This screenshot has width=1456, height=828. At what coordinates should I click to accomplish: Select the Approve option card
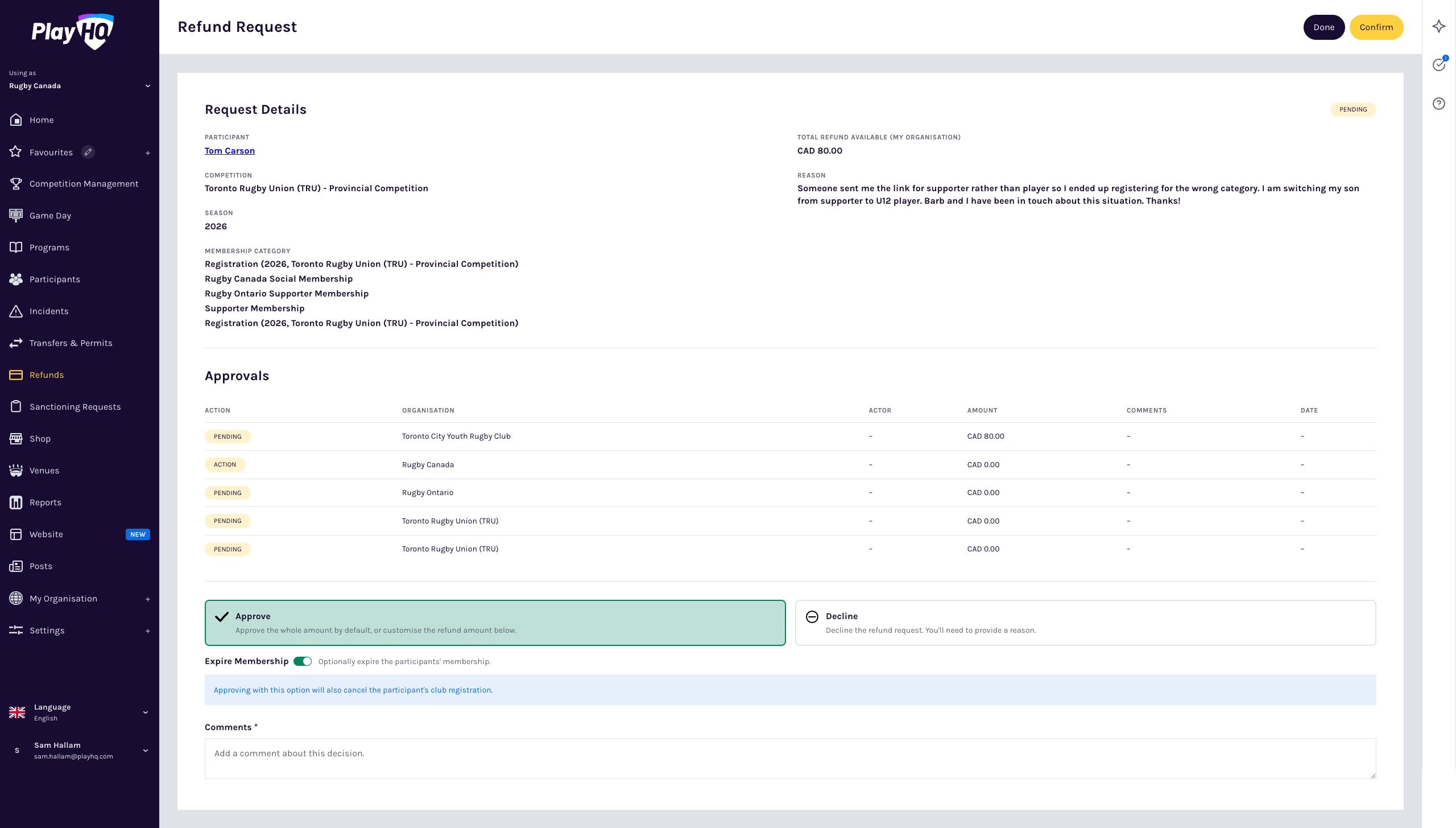click(495, 623)
